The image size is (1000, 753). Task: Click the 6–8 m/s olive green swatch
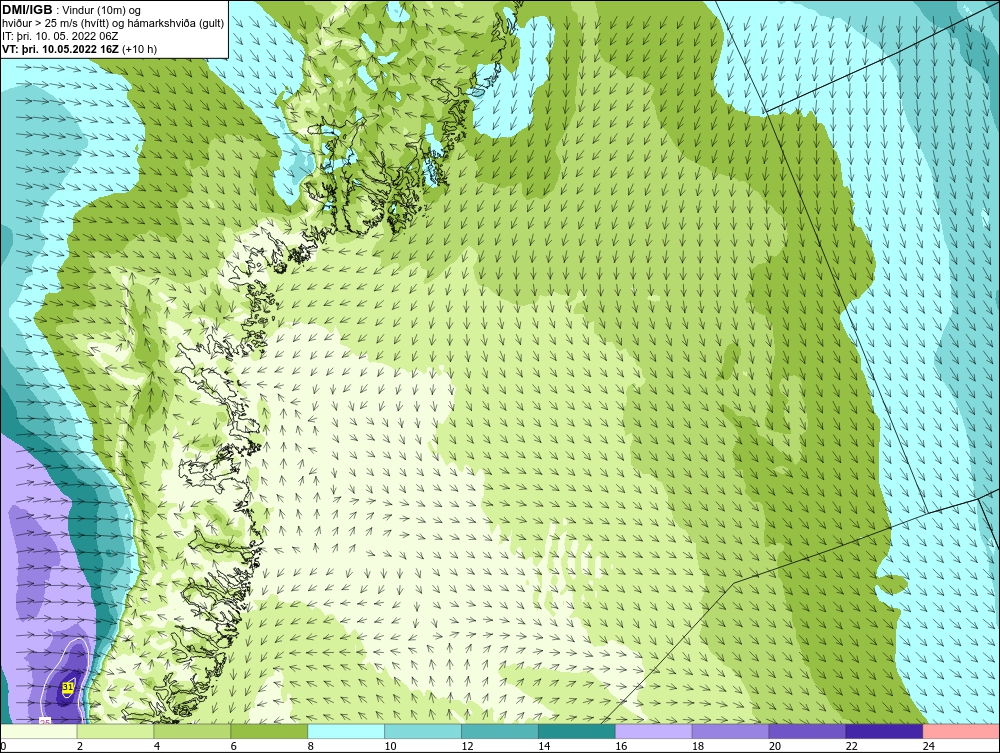pos(269,731)
